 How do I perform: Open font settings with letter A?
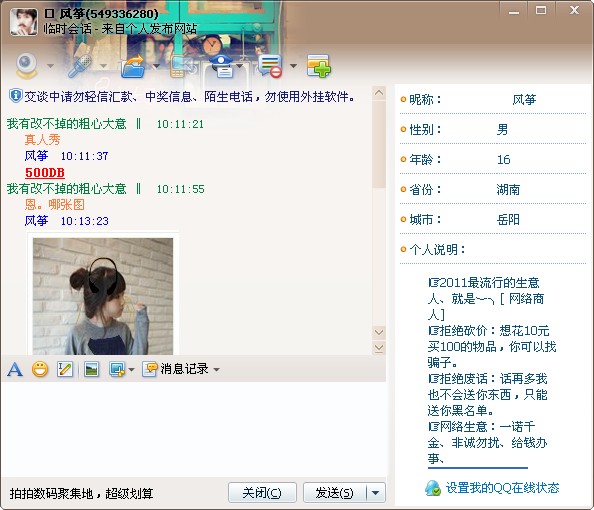pos(14,369)
